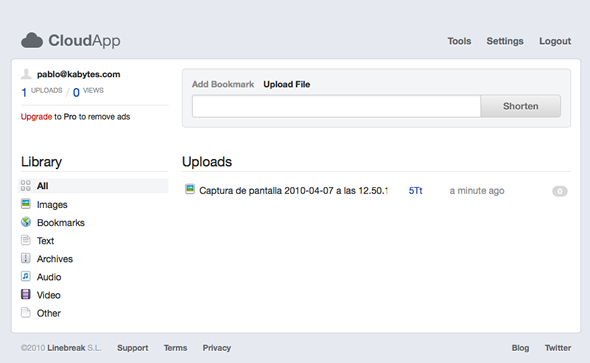Click the Audio music note icon
Image resolution: width=590 pixels, height=363 pixels.
(x=26, y=276)
